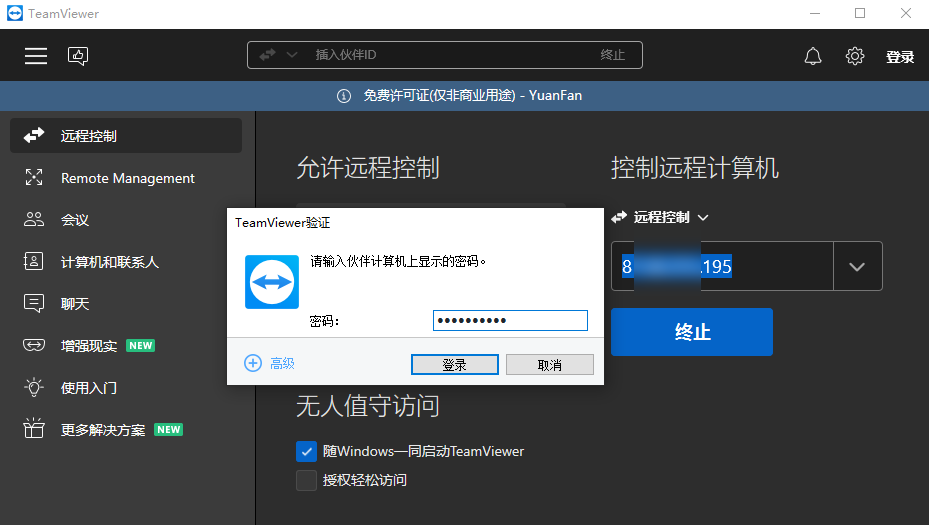Click the 会议 people icon
The height and width of the screenshot is (525, 929).
[x=34, y=219]
